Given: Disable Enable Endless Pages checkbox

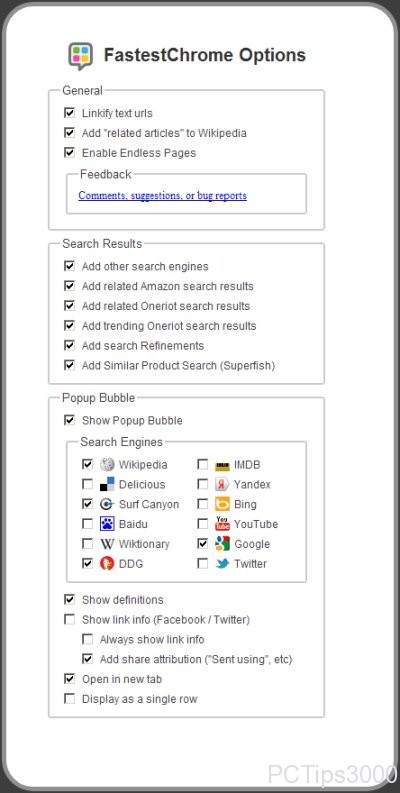Looking at the screenshot, I should tap(69, 152).
